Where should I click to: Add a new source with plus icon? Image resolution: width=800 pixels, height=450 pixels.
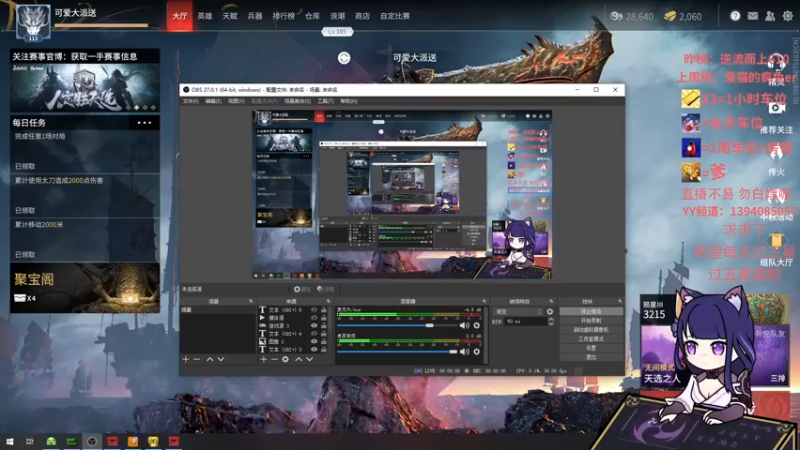[263, 359]
